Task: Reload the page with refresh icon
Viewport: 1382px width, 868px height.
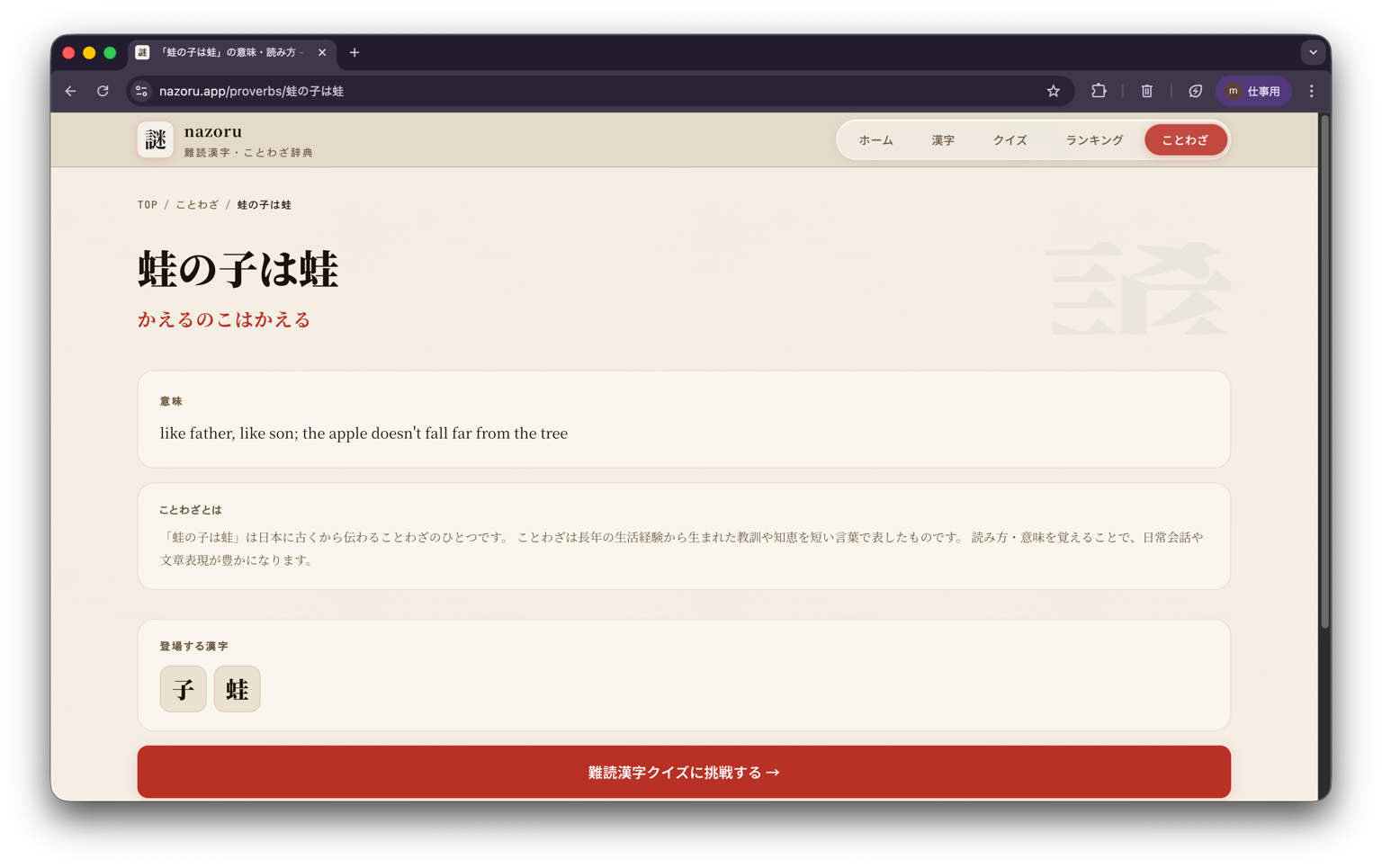Action: click(x=103, y=91)
